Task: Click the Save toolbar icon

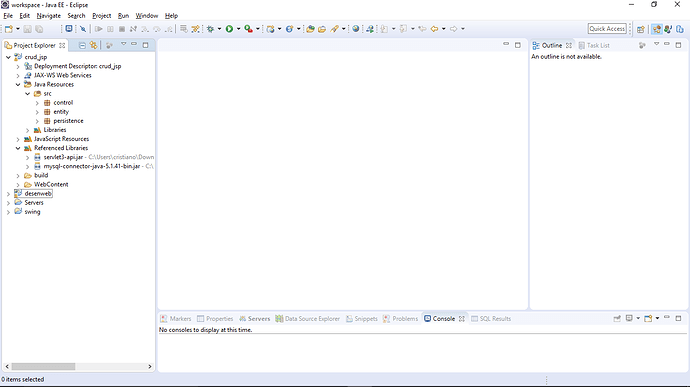Action: click(27, 29)
